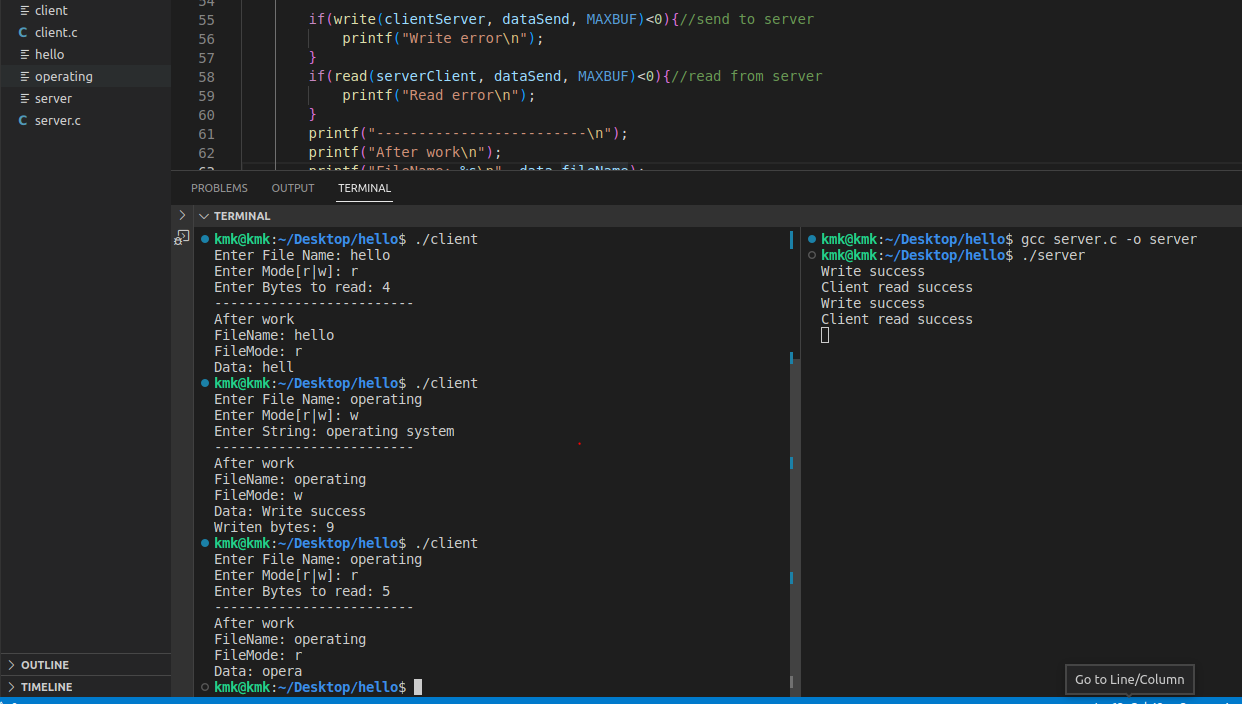1242x704 pixels.
Task: Click the cursor at the last client prompt
Action: pos(418,687)
